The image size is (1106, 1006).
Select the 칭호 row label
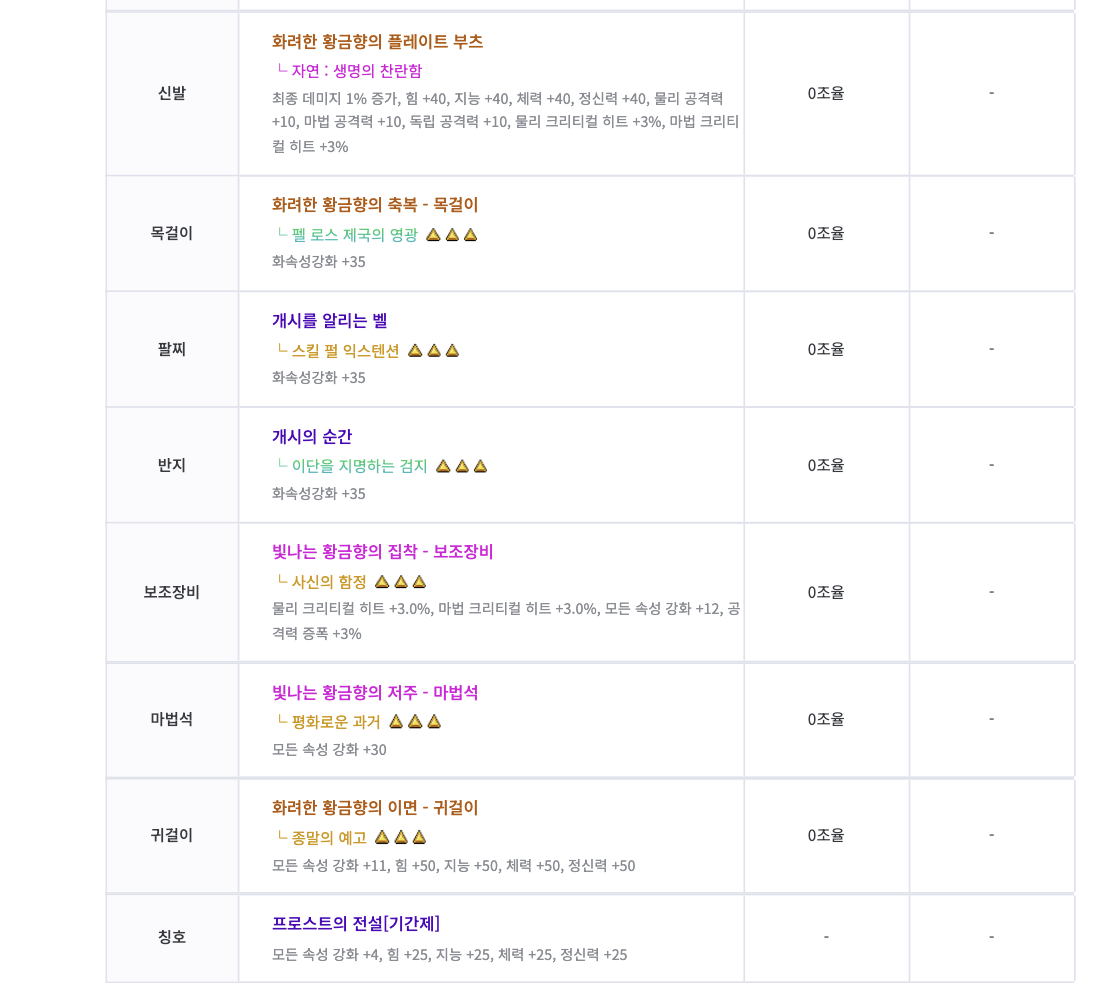172,937
